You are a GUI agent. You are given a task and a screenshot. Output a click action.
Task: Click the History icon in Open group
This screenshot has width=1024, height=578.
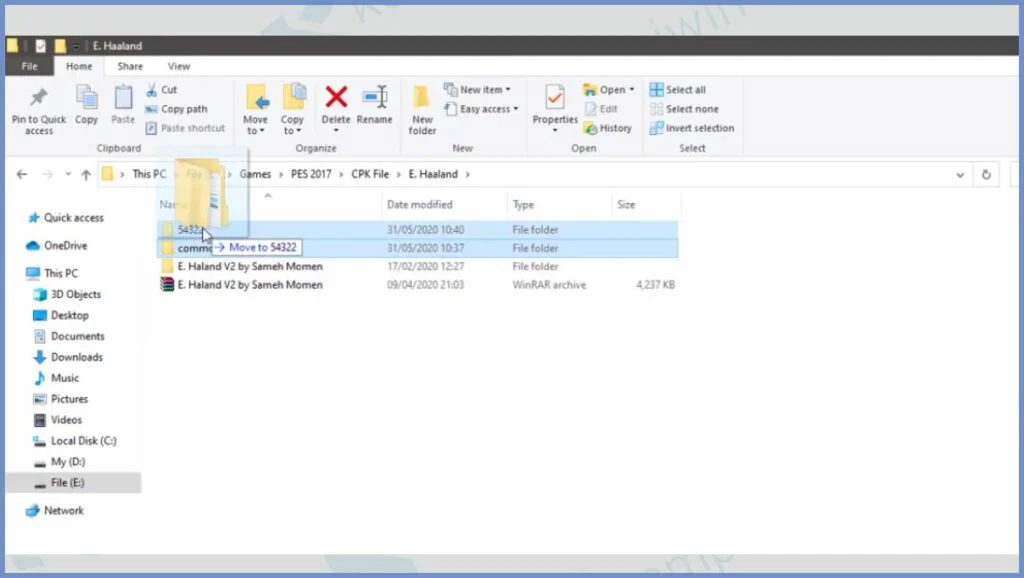(x=590, y=128)
